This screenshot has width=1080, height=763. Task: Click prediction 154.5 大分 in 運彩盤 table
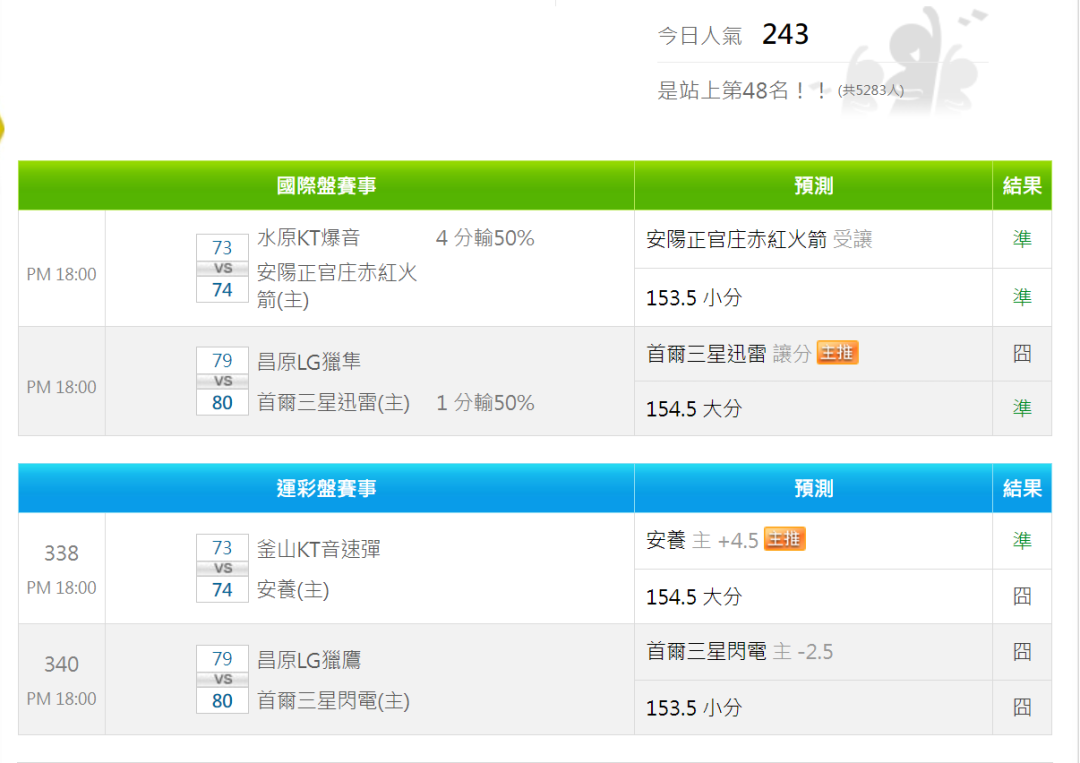[694, 597]
